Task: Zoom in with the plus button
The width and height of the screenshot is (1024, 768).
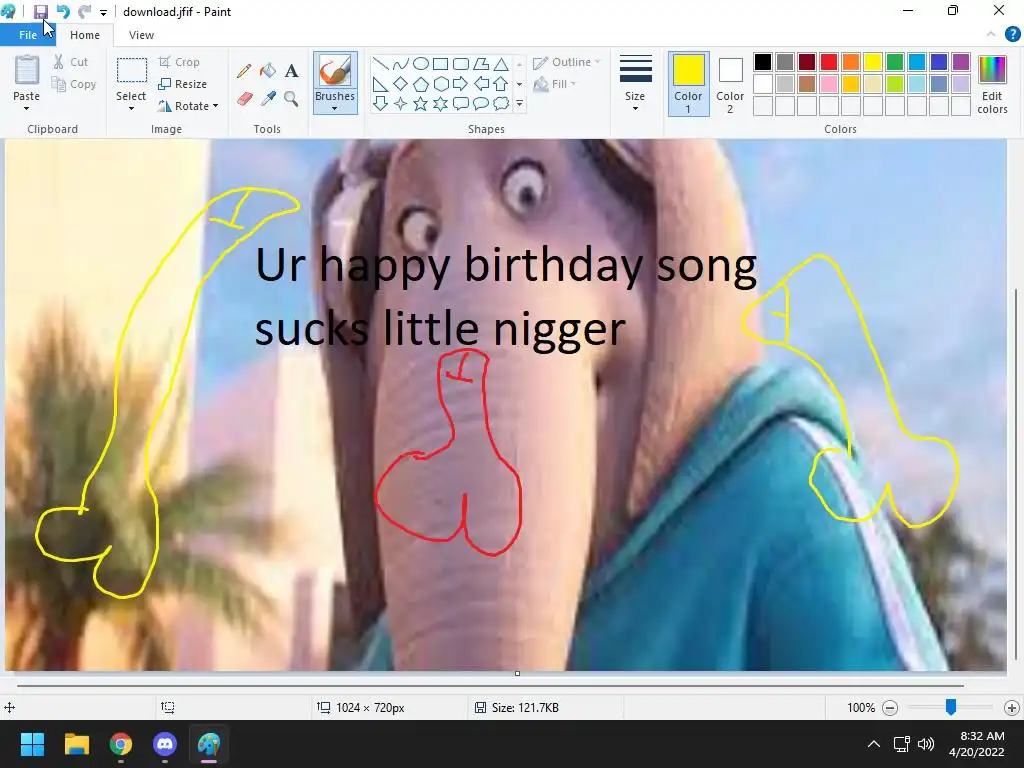Action: point(1012,707)
